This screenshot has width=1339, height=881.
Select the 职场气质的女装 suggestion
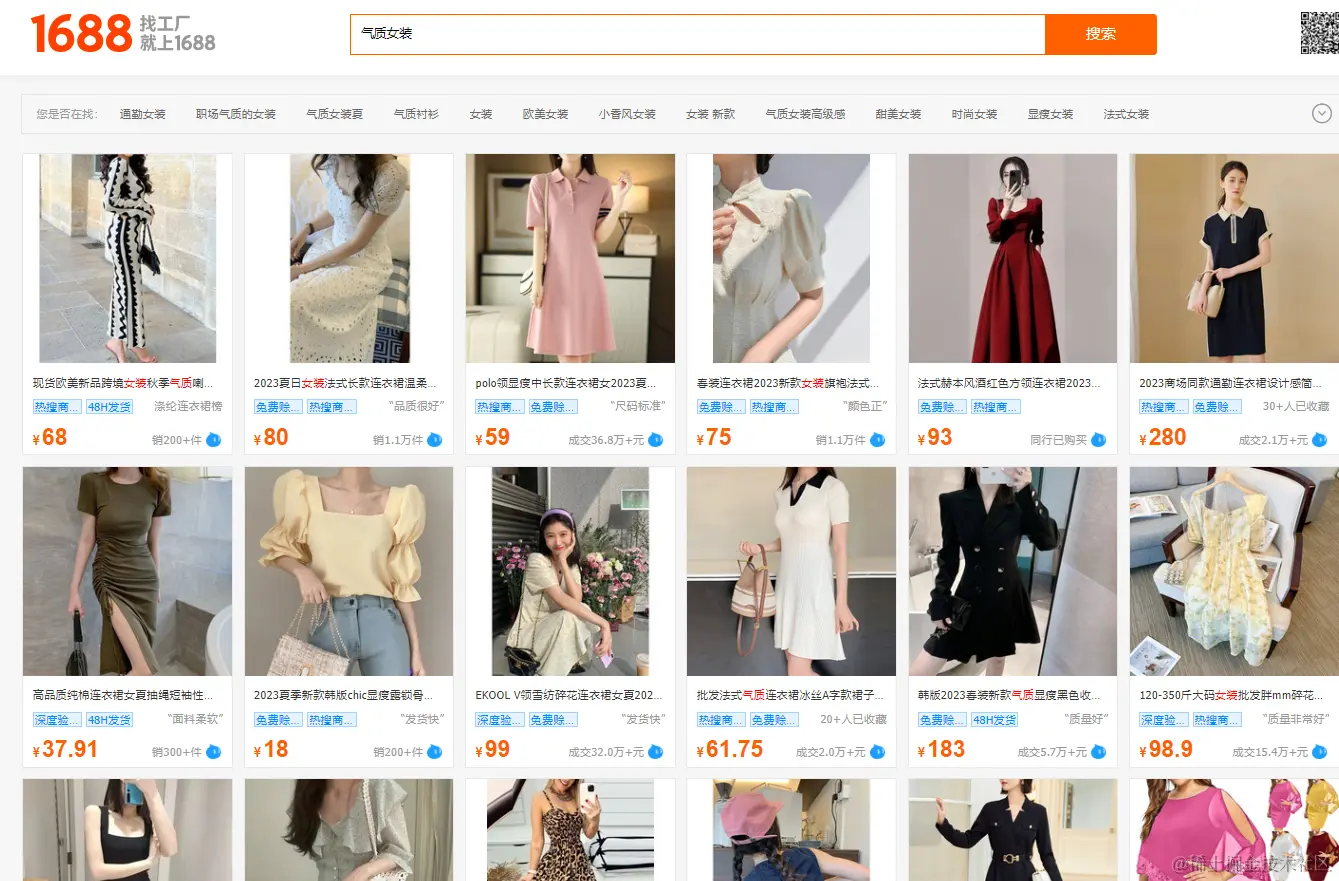point(236,114)
